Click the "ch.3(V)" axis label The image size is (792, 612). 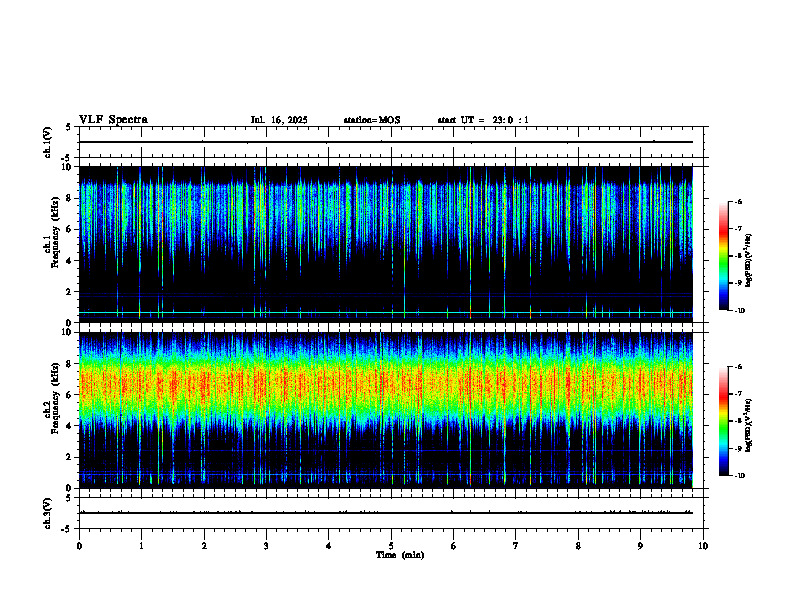point(47,513)
